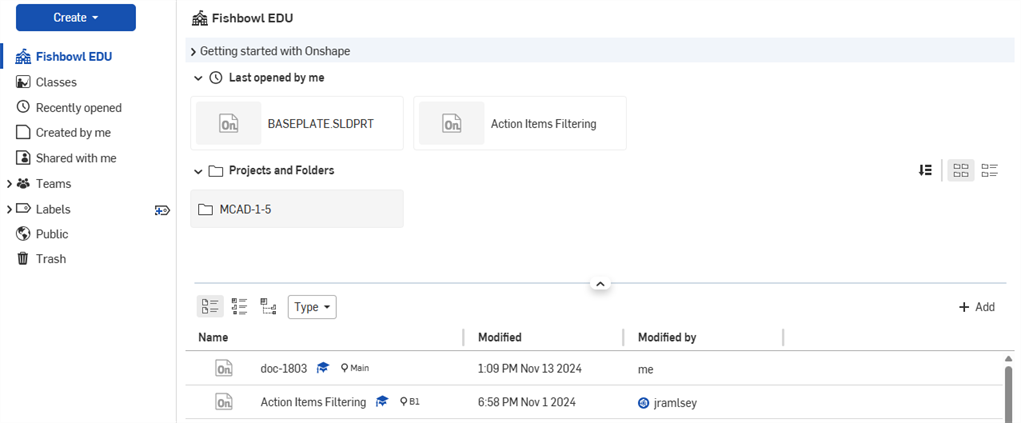Open the Create dropdown button
This screenshot has width=1021, height=423.
tap(76, 17)
